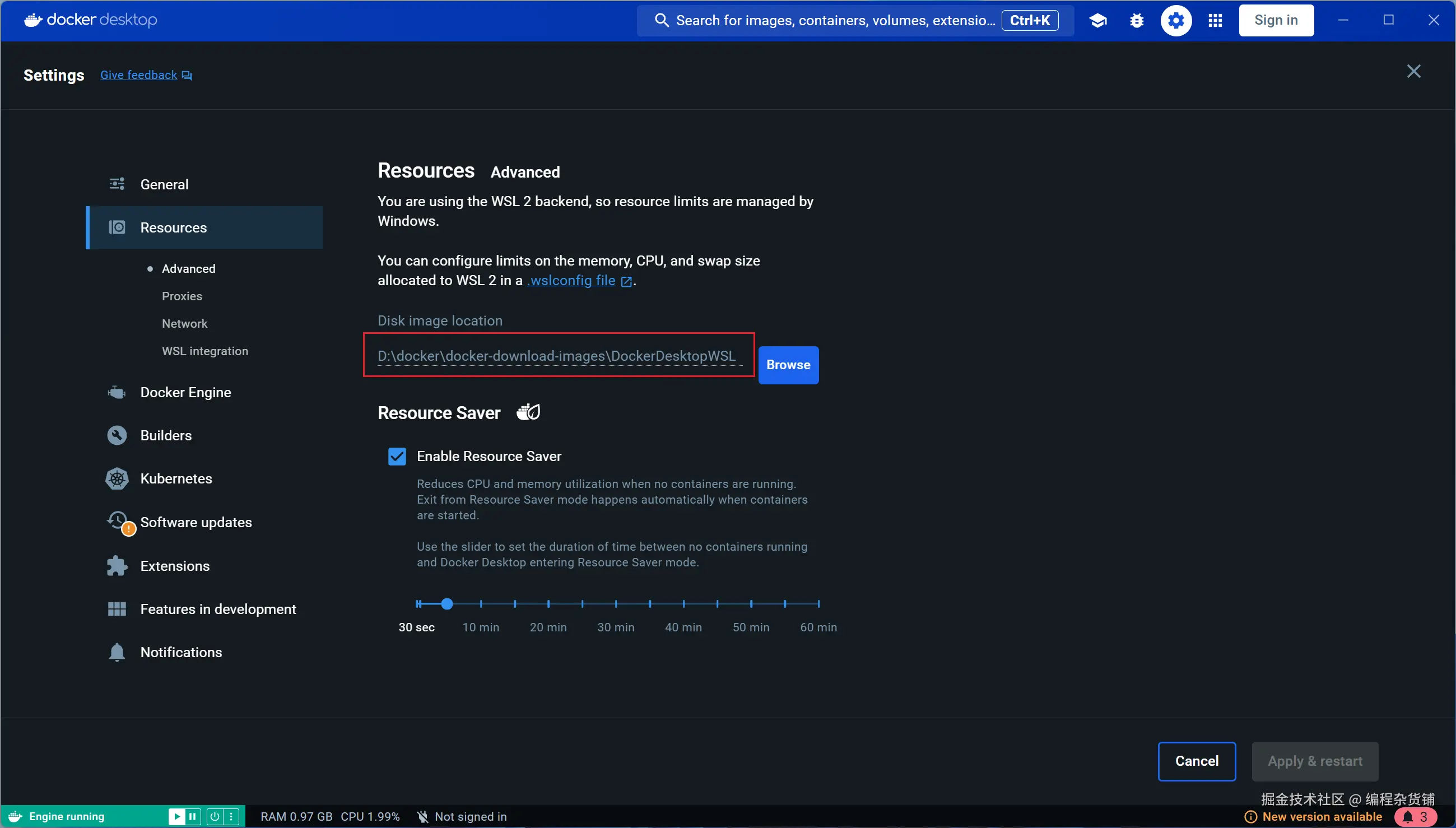Click the Browse button for disk image
1456x828 pixels.
788,365
